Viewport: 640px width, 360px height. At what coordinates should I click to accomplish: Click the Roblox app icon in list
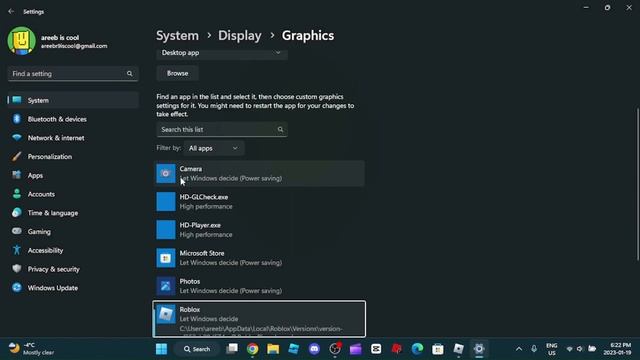pyautogui.click(x=166, y=314)
